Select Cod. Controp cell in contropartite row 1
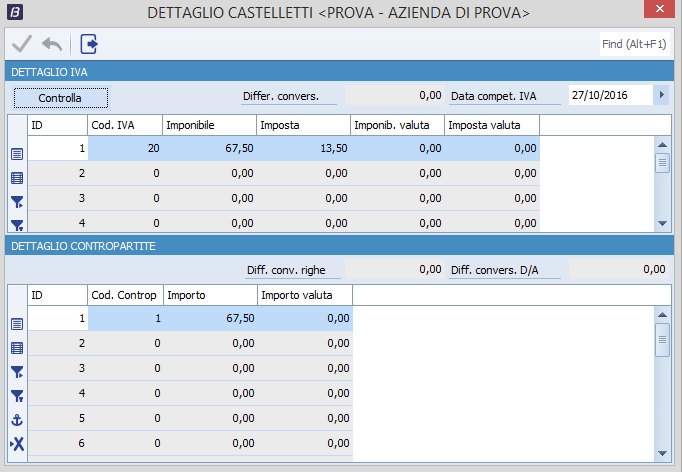 pos(125,318)
